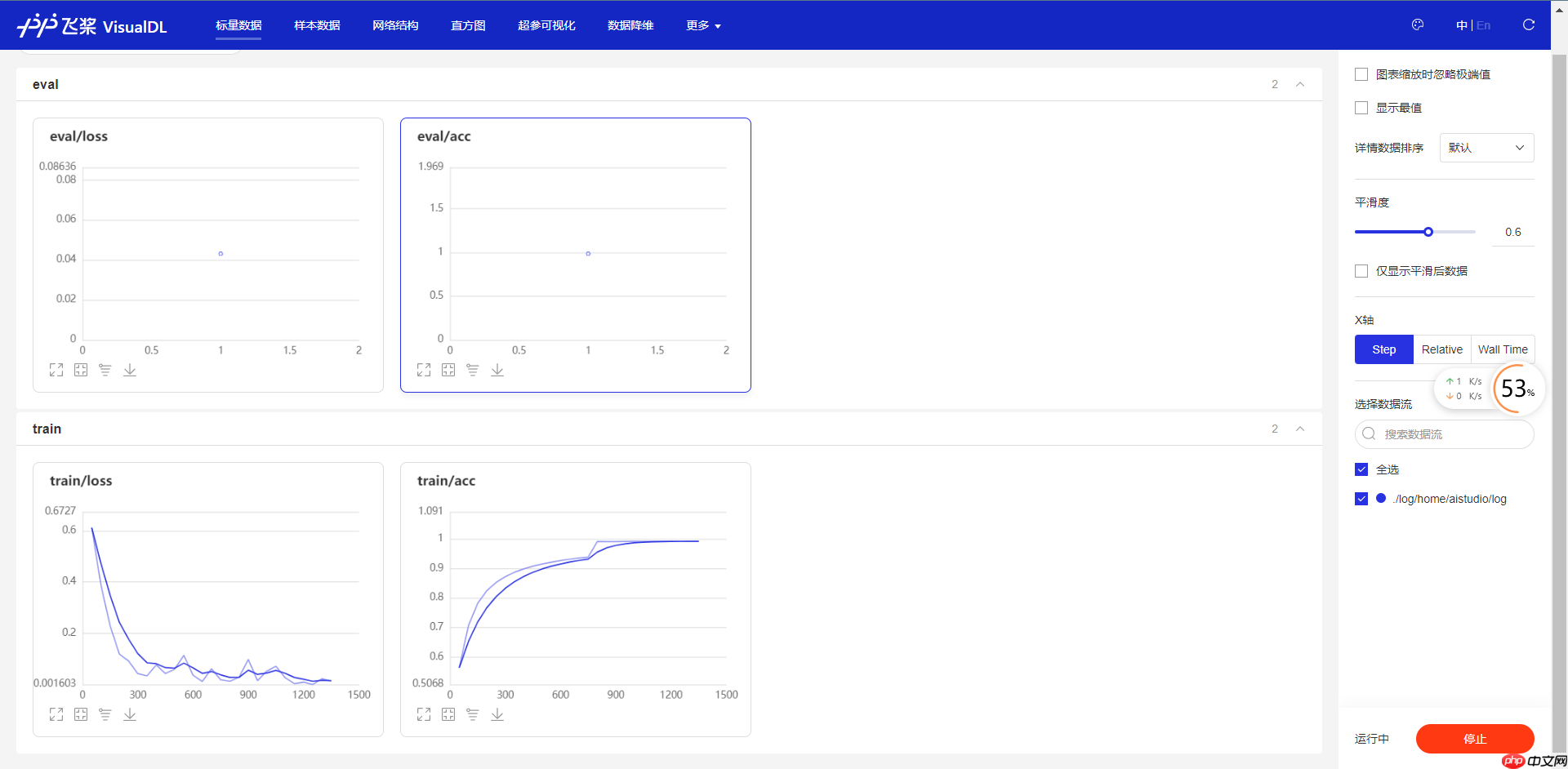This screenshot has height=769, width=1568.
Task: Set X axis to Wall Time
Action: (1503, 349)
